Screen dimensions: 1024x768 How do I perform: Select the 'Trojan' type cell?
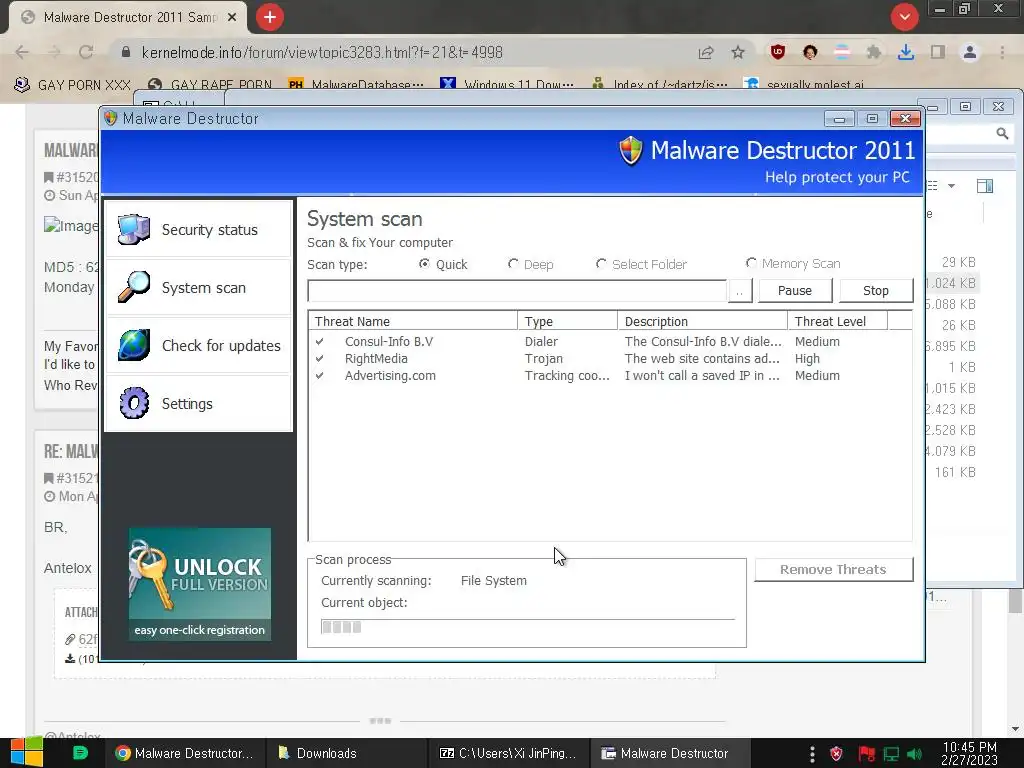543,358
